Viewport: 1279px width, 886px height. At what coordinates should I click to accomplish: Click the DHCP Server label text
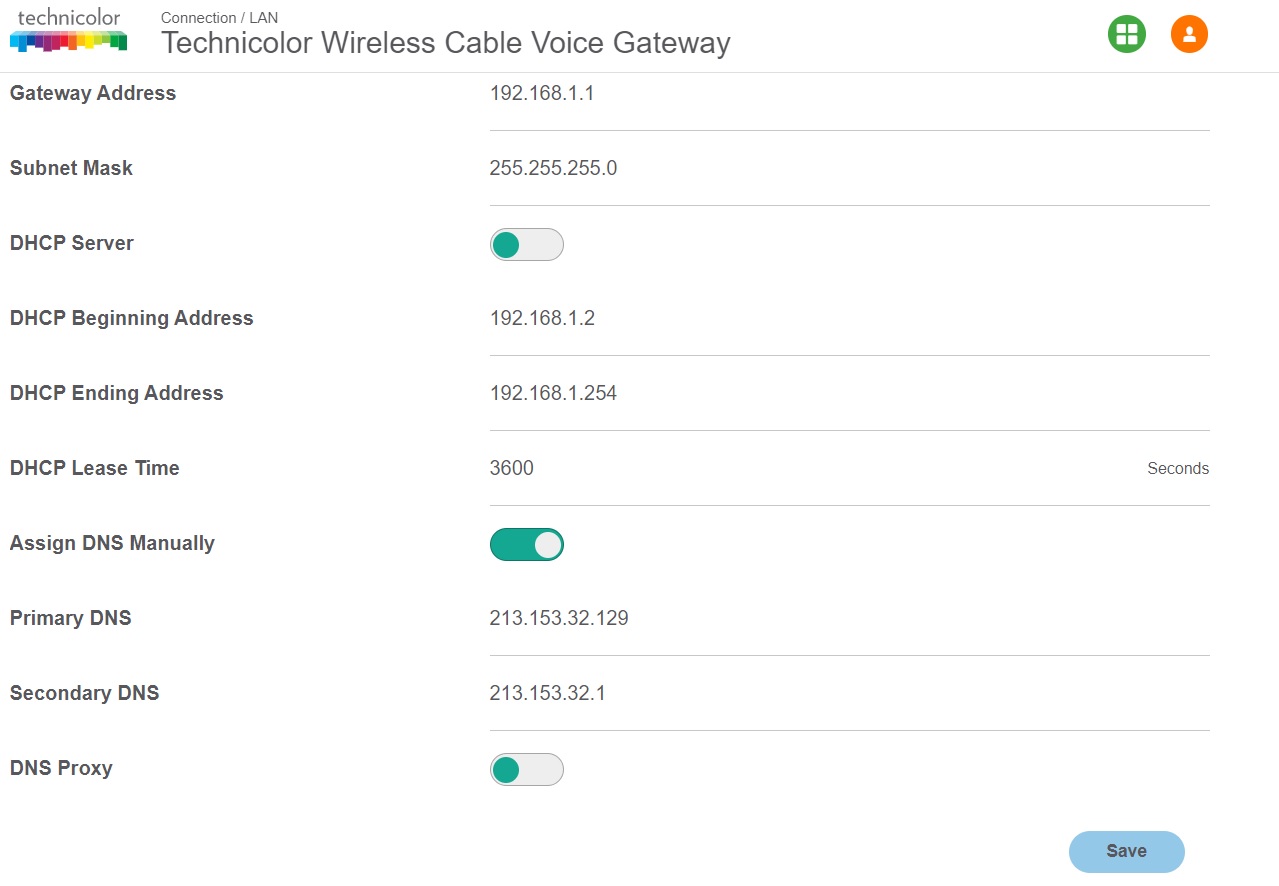[72, 243]
